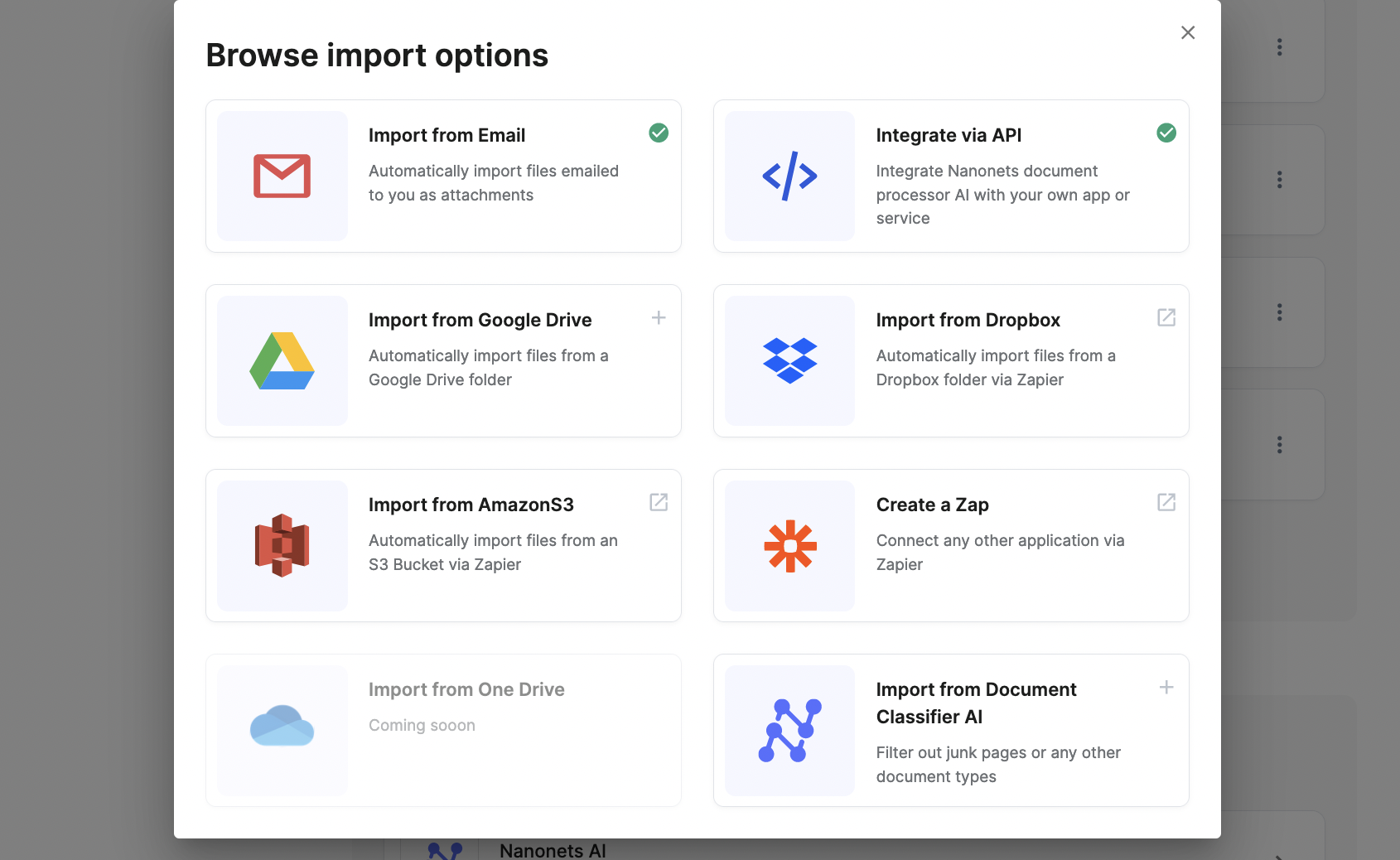Toggle green checkmark on Integrate via API

pyautogui.click(x=1166, y=133)
